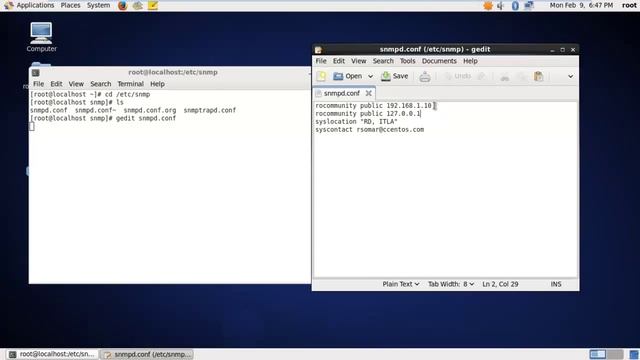Launch Firefox from the top panel

122,5
